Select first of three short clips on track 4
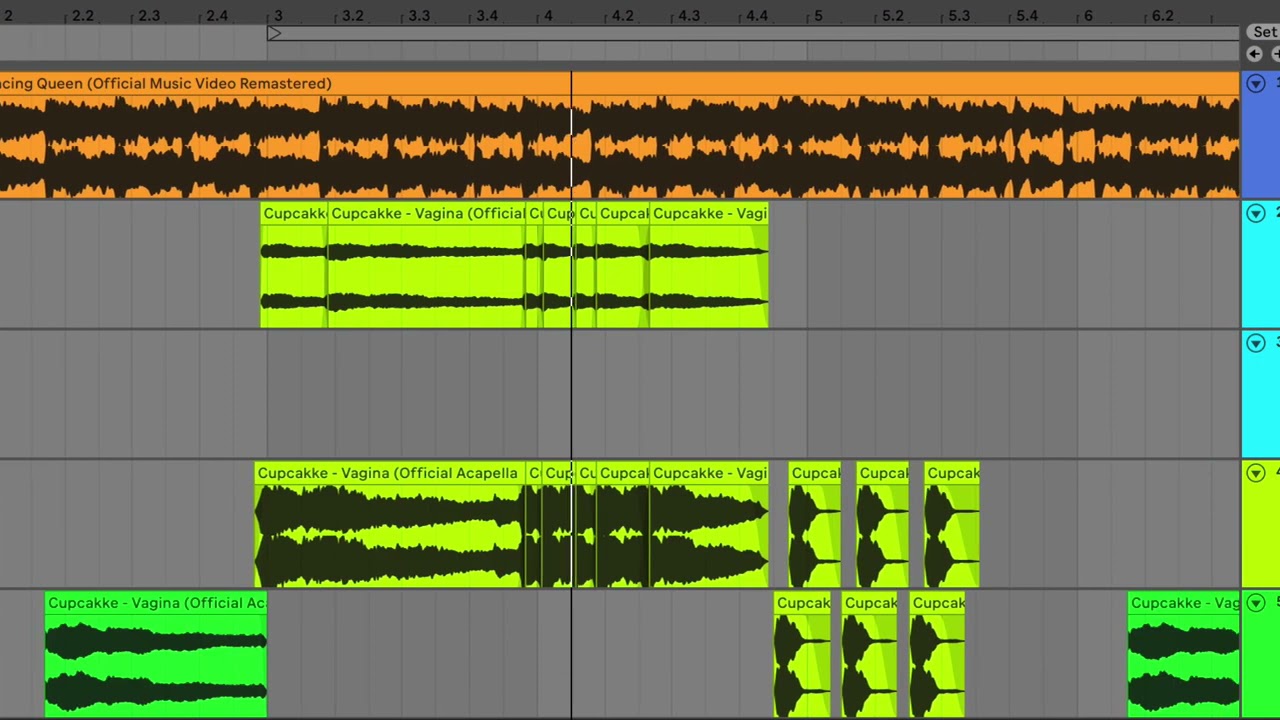Viewport: 1280px width, 720px height. pyautogui.click(x=815, y=524)
